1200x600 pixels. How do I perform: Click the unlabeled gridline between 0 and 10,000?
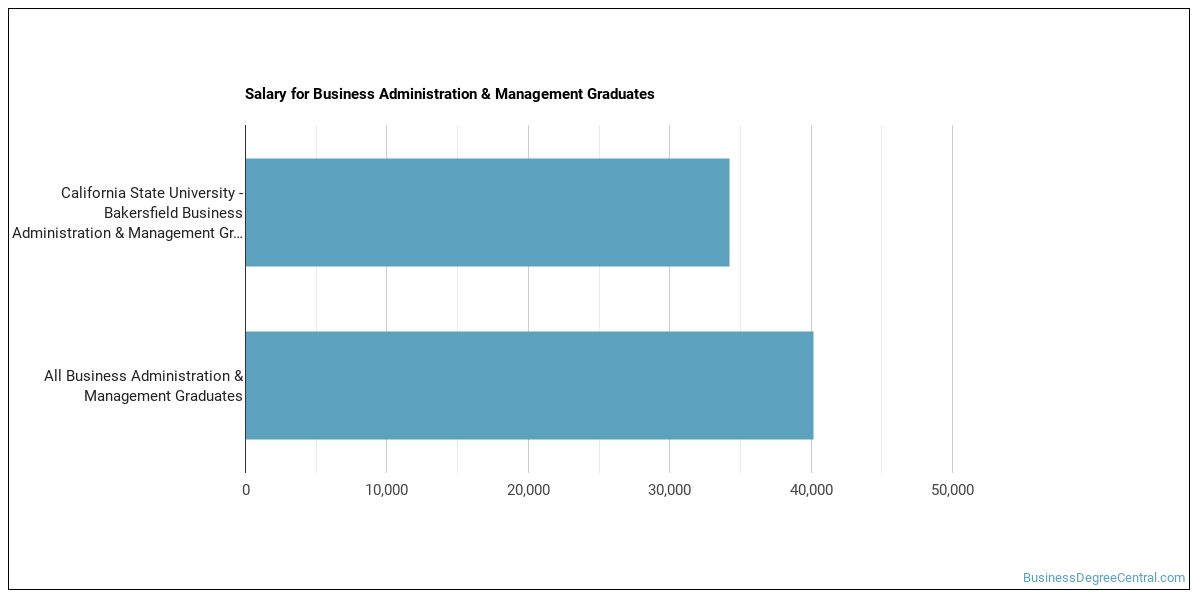pyautogui.click(x=316, y=298)
